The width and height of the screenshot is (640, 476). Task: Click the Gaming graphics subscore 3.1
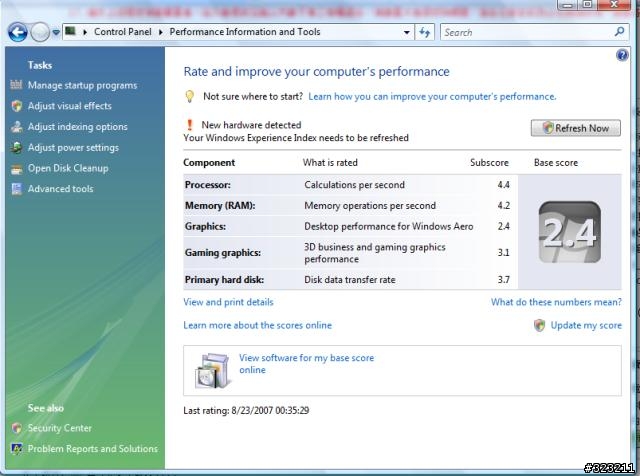coord(503,253)
